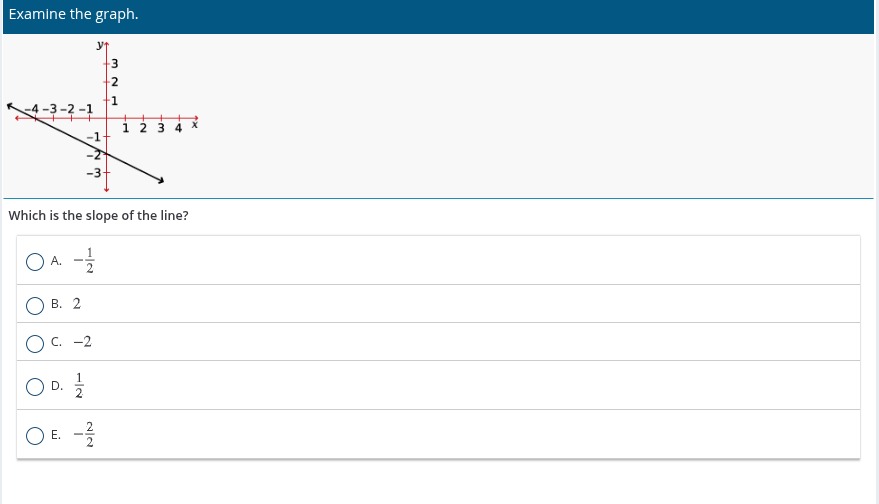
Task: Click the y-axis label on the graph
Action: [x=100, y=45]
